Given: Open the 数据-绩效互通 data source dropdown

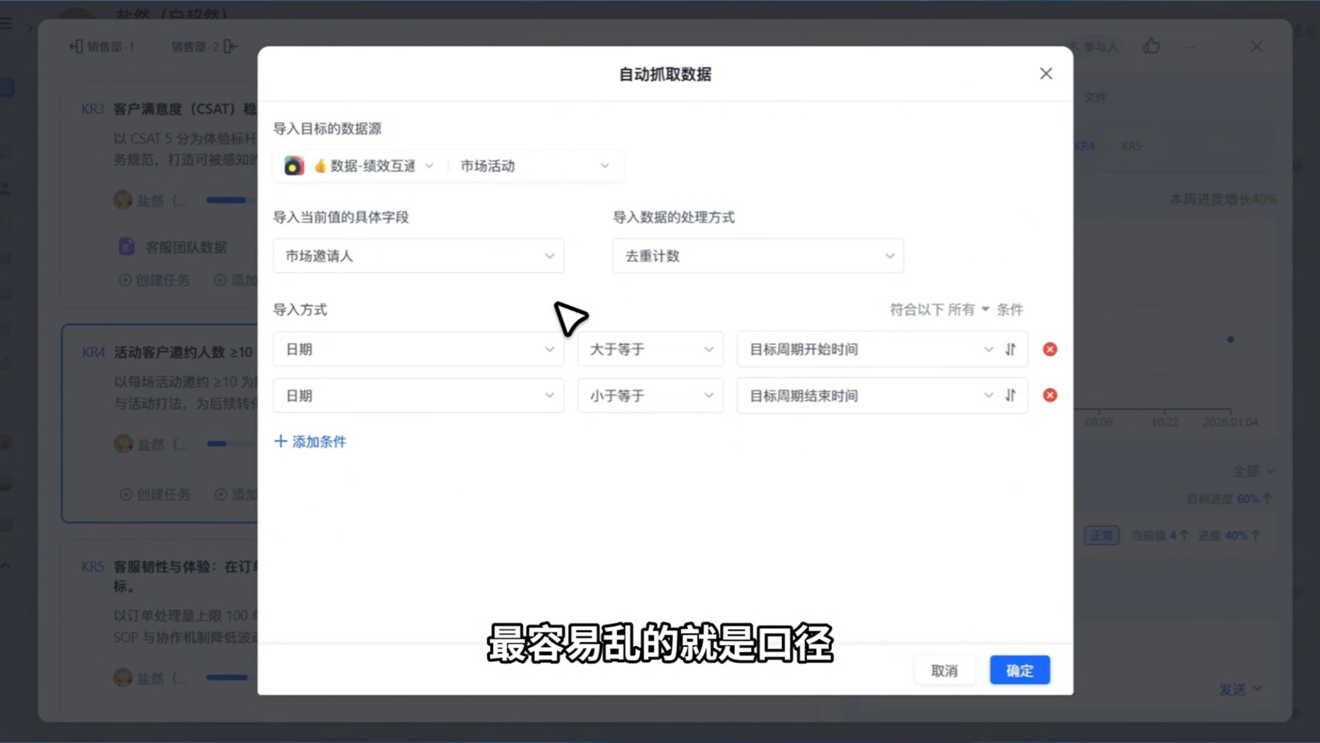Looking at the screenshot, I should (374, 166).
